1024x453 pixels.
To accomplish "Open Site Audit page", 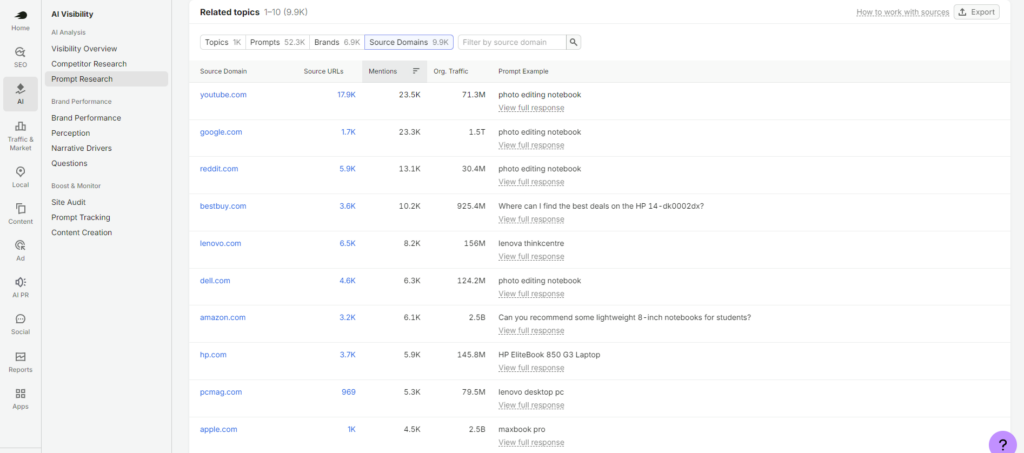I will (x=69, y=202).
